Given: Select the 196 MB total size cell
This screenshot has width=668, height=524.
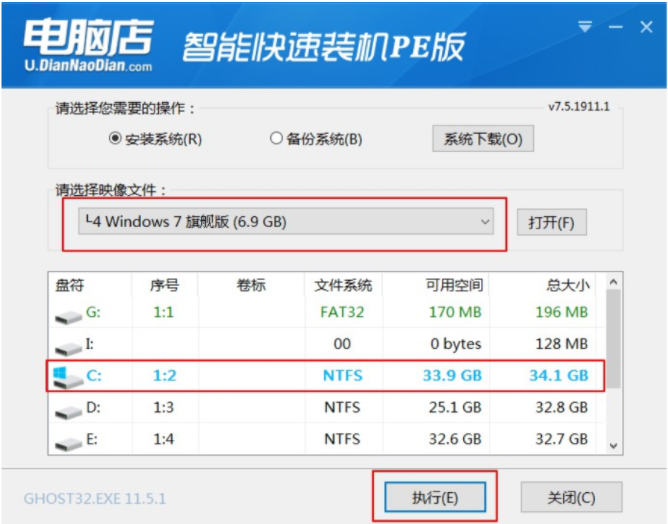Looking at the screenshot, I should tap(561, 312).
